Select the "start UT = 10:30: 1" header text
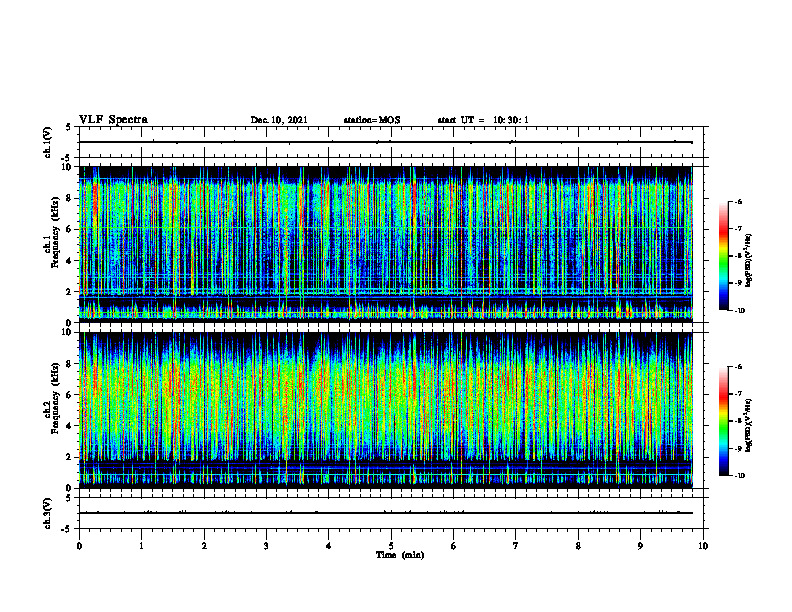Viewport: 792px width, 612px height. click(x=483, y=120)
